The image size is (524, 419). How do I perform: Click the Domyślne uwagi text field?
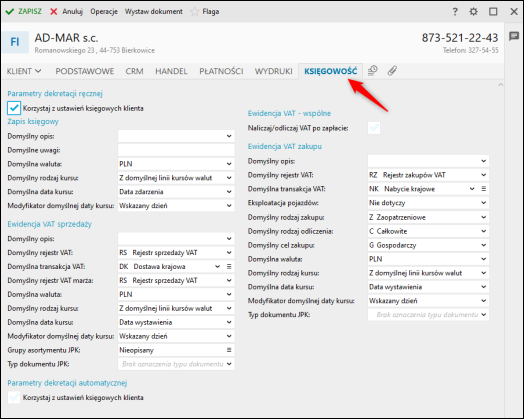click(x=176, y=150)
